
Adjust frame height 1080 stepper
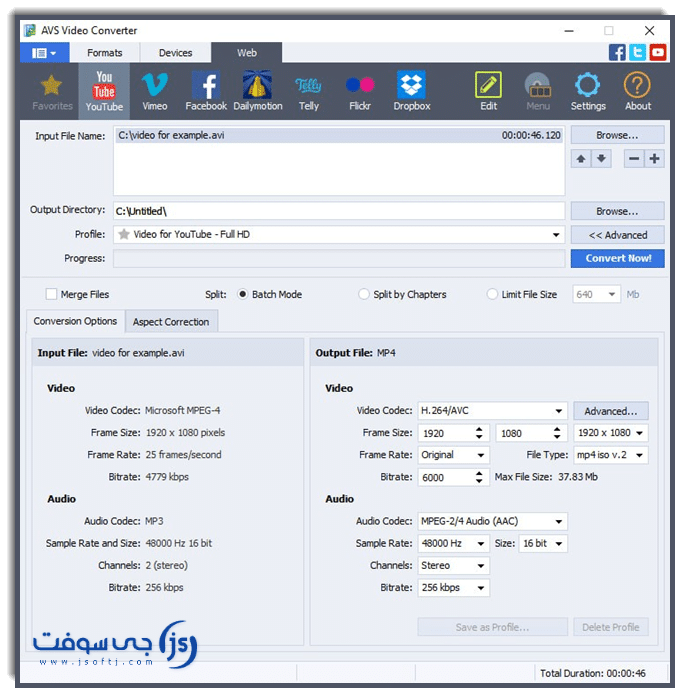(x=557, y=433)
